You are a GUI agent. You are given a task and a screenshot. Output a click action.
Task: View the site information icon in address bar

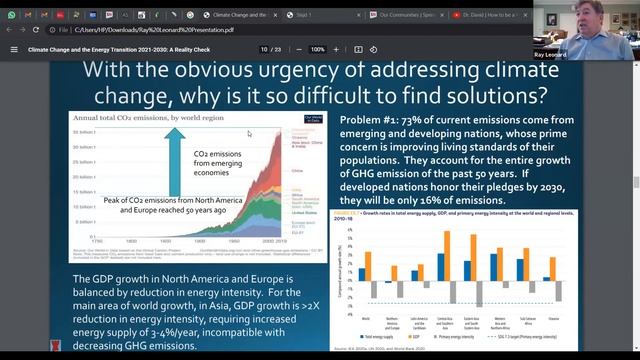[52, 30]
